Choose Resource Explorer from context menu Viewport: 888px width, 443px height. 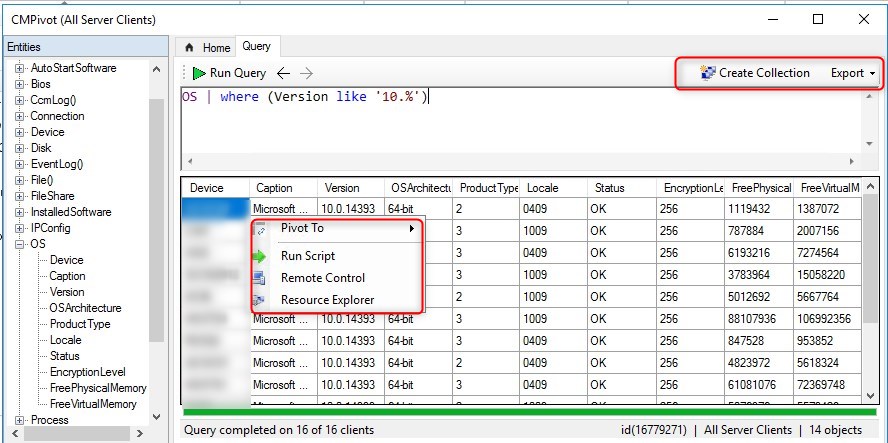tap(338, 300)
